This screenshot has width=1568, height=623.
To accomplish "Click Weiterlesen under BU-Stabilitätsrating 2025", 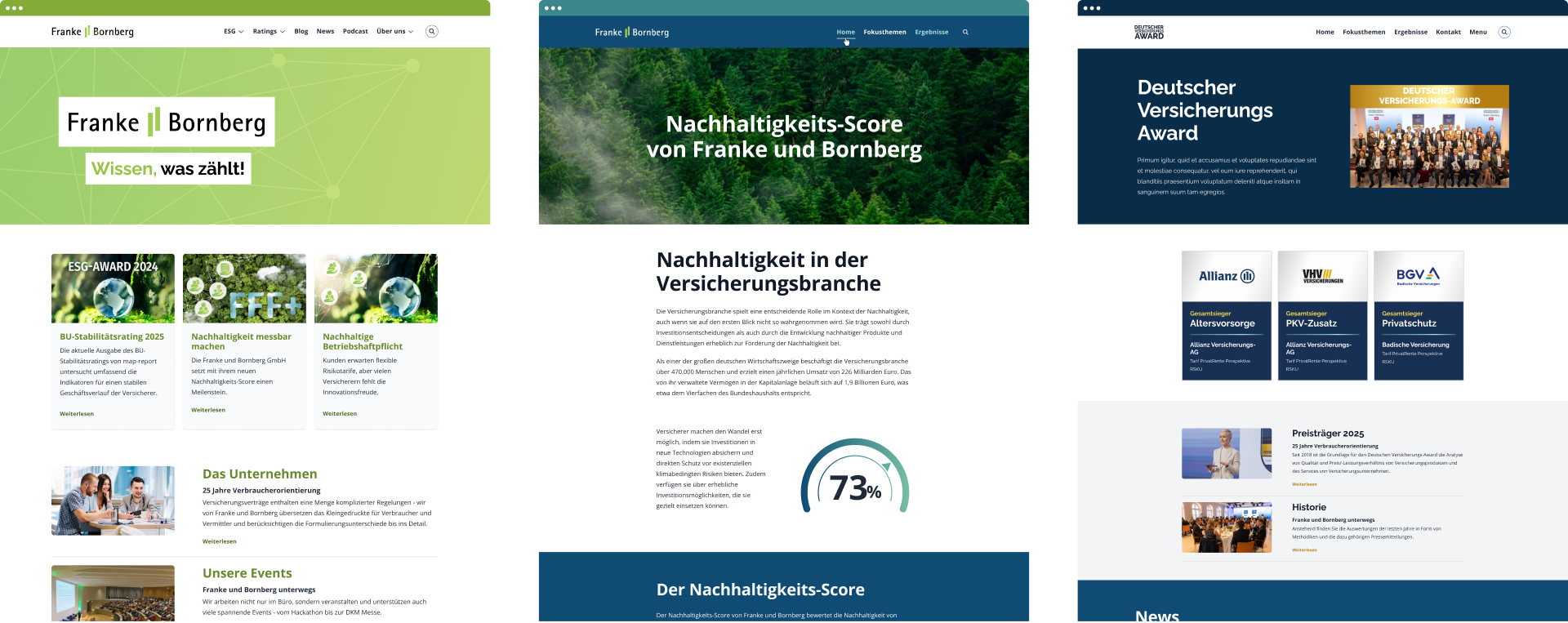I will (x=77, y=414).
